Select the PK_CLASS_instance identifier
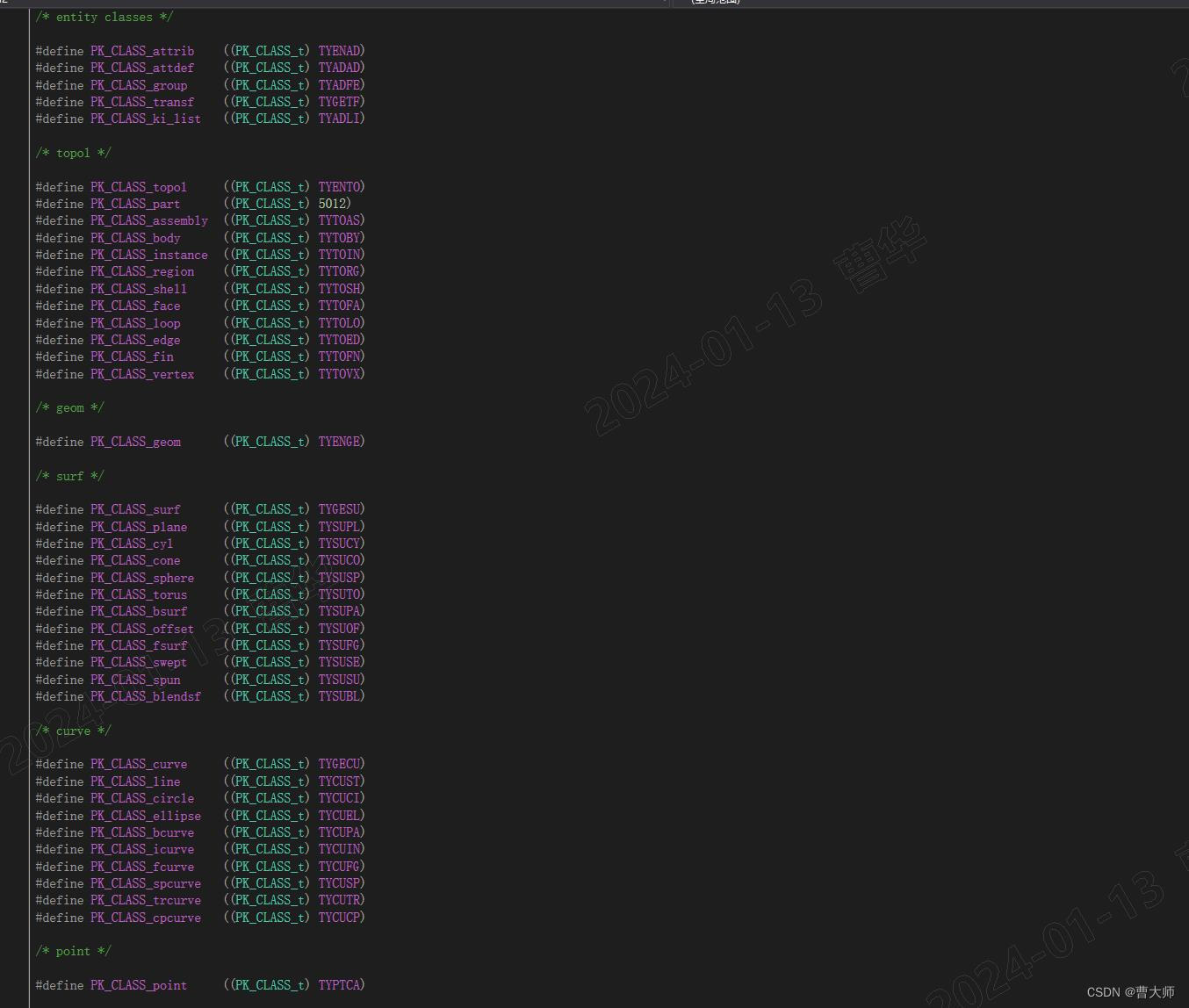This screenshot has height=1008, width=1189. [149, 255]
